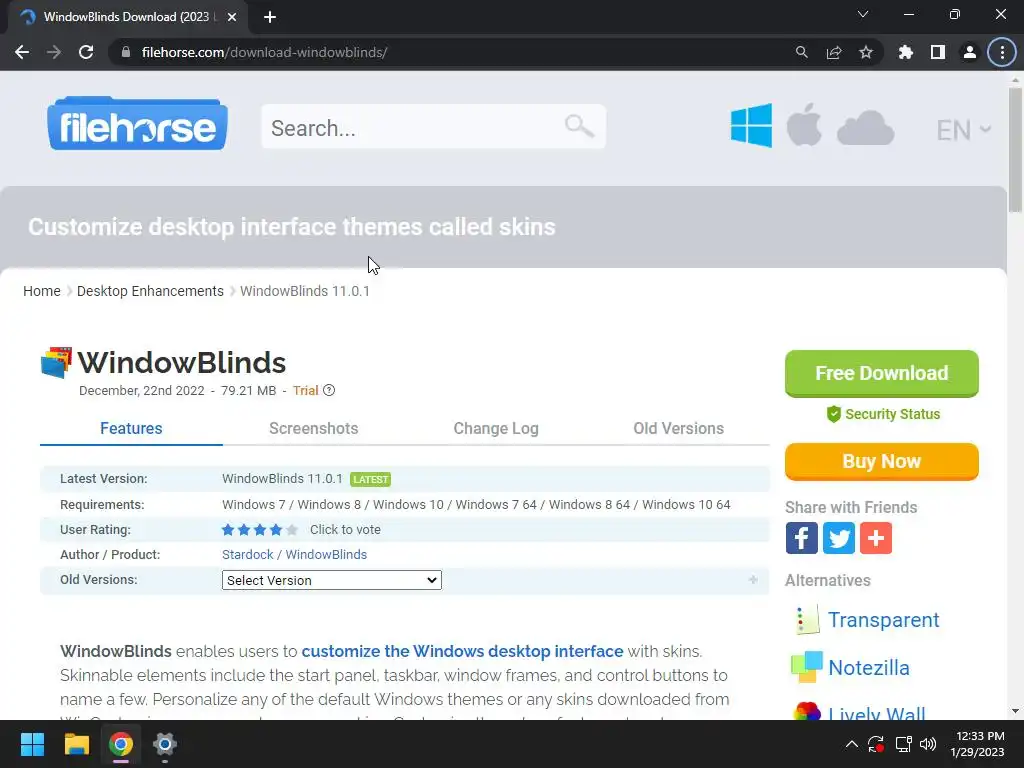
Task: Open the EN language dropdown
Action: 964,130
